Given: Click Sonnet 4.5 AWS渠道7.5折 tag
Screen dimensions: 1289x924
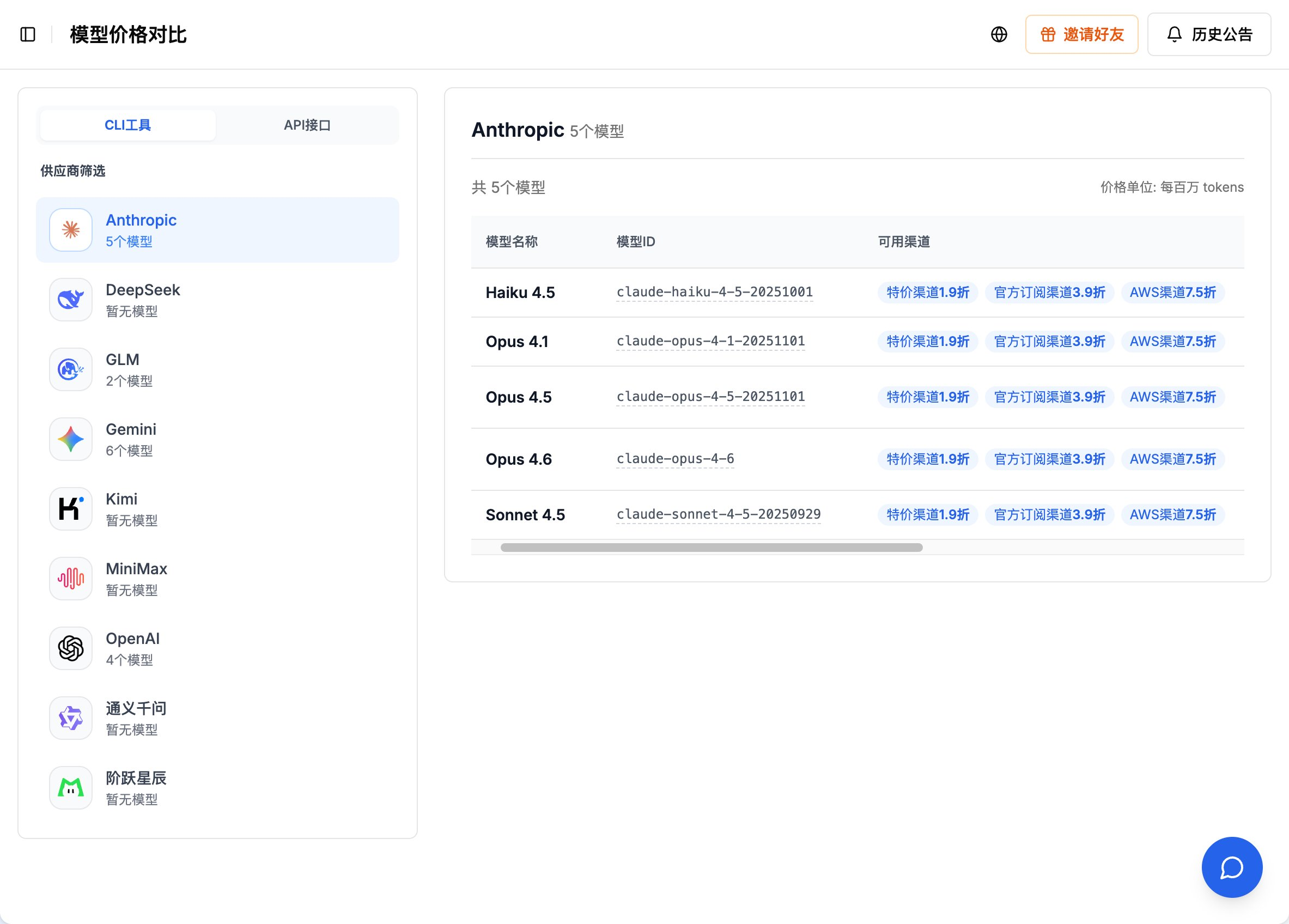Looking at the screenshot, I should point(1172,515).
